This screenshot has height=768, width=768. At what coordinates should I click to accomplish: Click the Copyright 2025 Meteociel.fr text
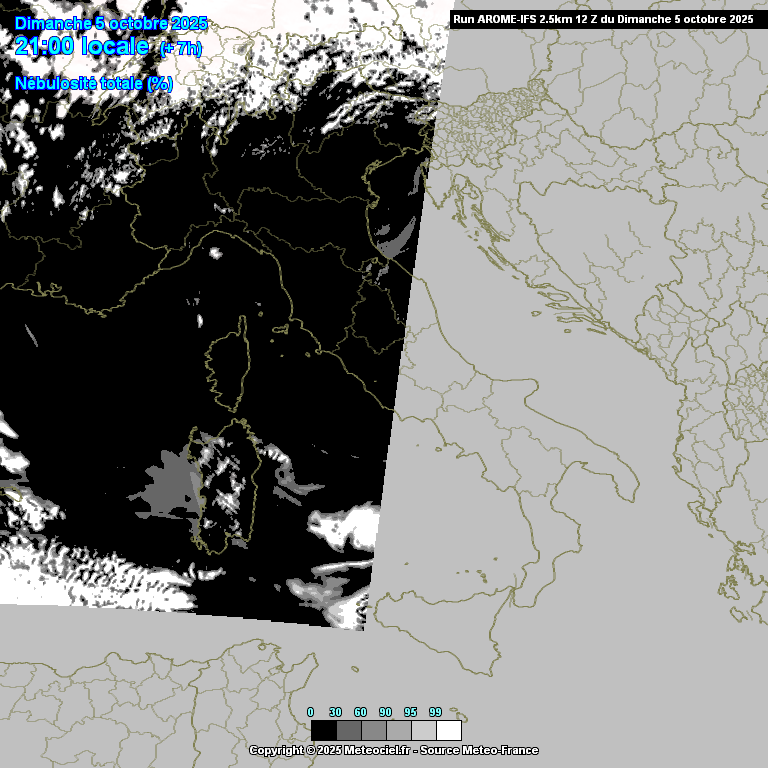(x=393, y=750)
